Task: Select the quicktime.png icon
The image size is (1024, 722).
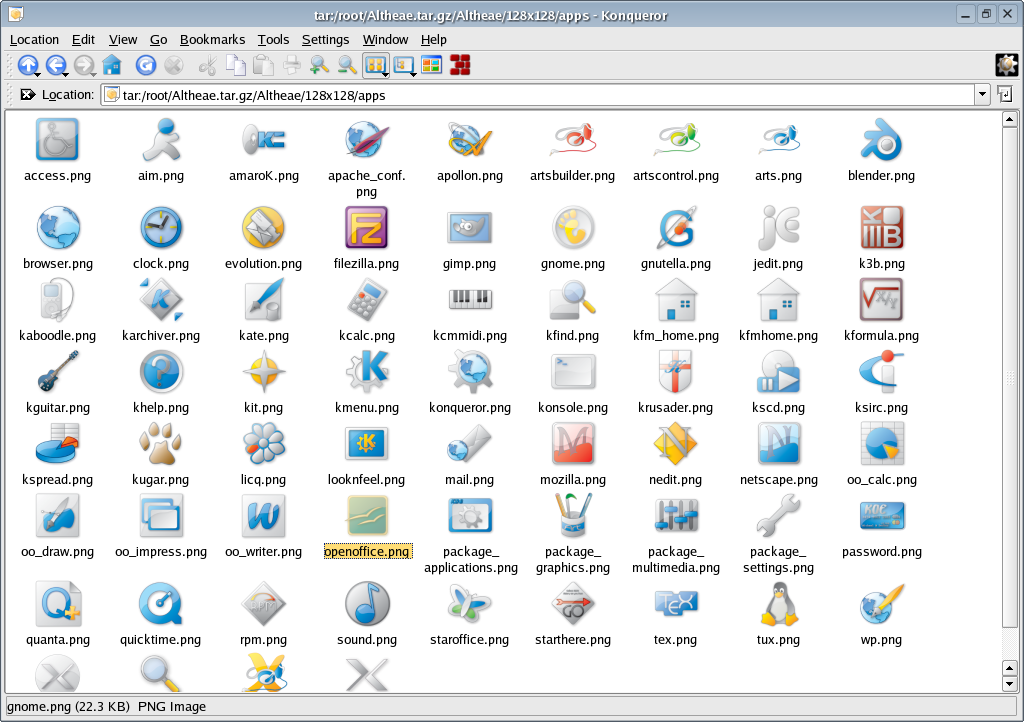Action: pos(161,604)
